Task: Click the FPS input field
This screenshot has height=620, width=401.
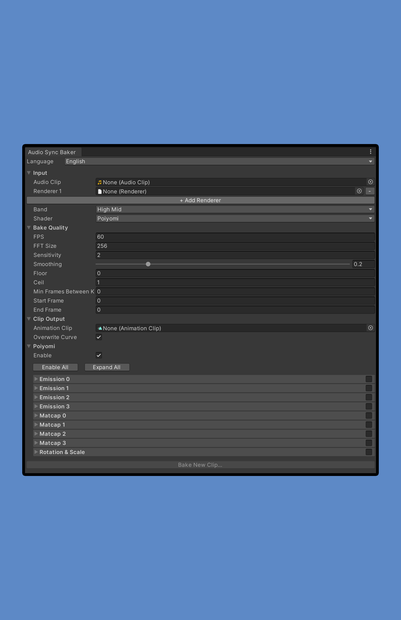Action: [235, 237]
